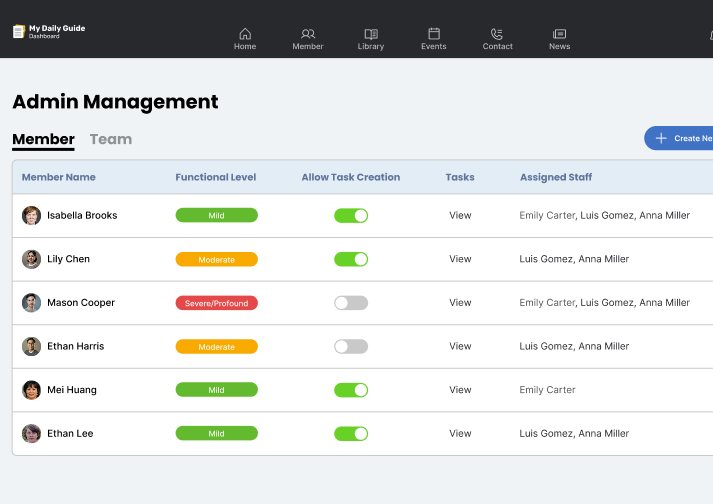This screenshot has width=713, height=504.
Task: Click Isabella Brooks' avatar
Action: pos(31,216)
